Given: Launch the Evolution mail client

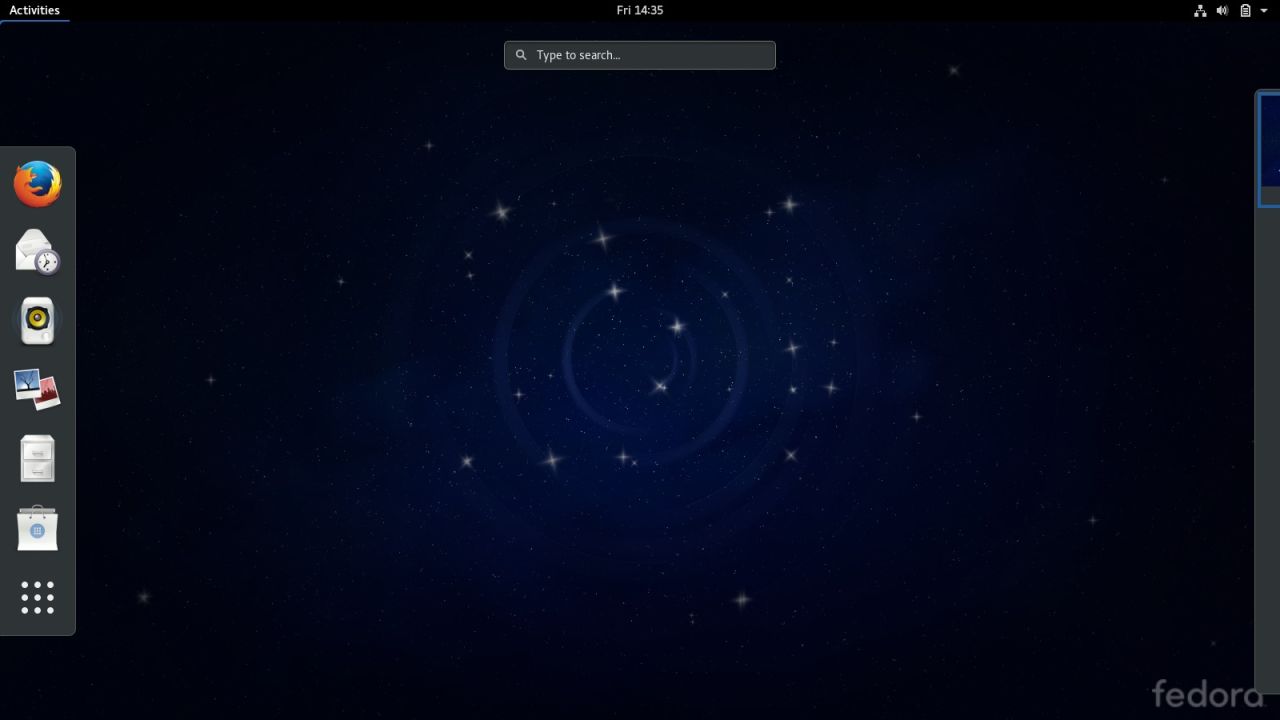Looking at the screenshot, I should coord(37,251).
